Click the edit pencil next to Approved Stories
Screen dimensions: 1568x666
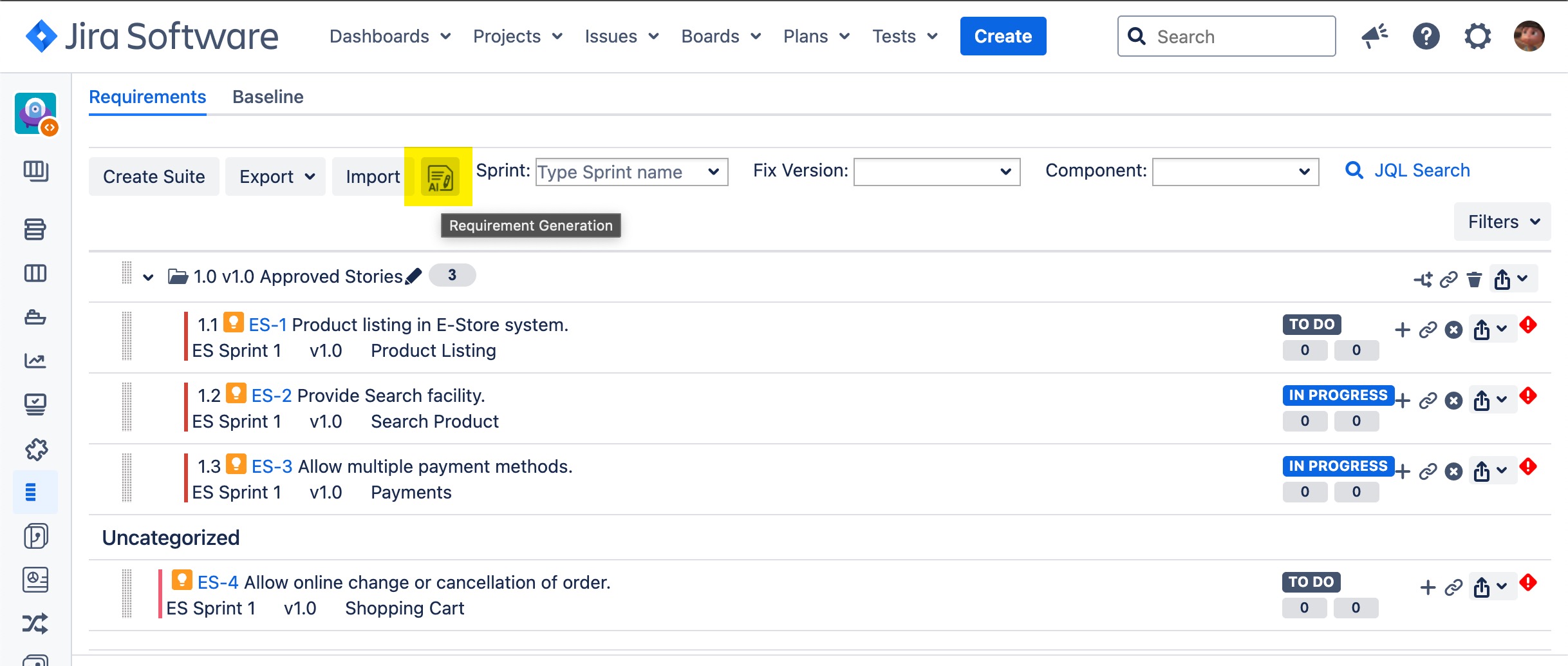[x=414, y=276]
